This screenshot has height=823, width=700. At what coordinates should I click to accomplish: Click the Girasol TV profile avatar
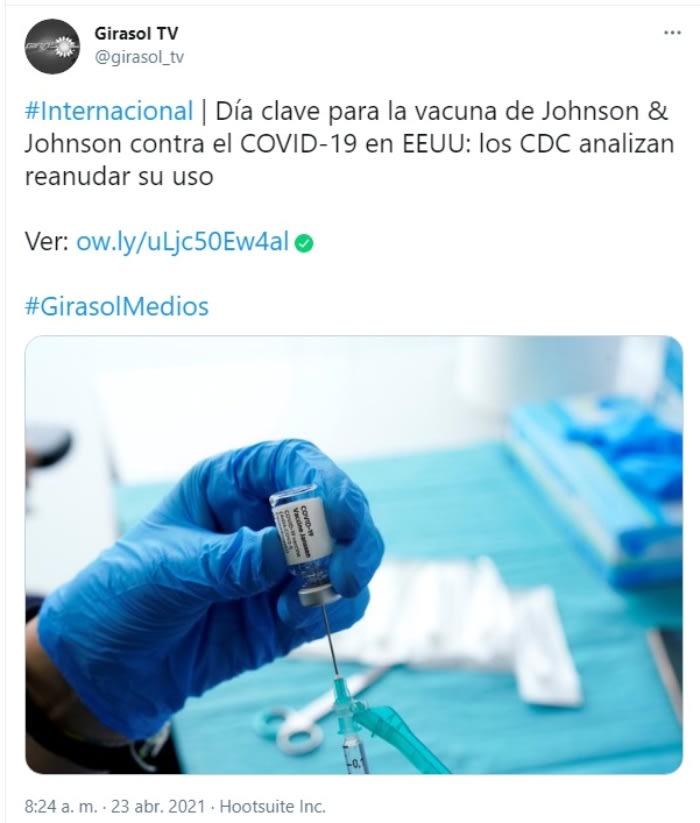click(x=52, y=46)
